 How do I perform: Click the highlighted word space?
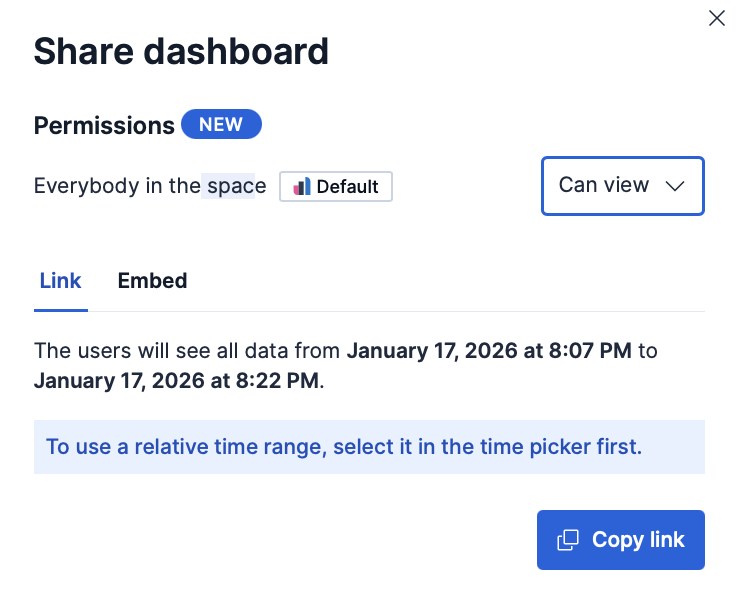(237, 186)
